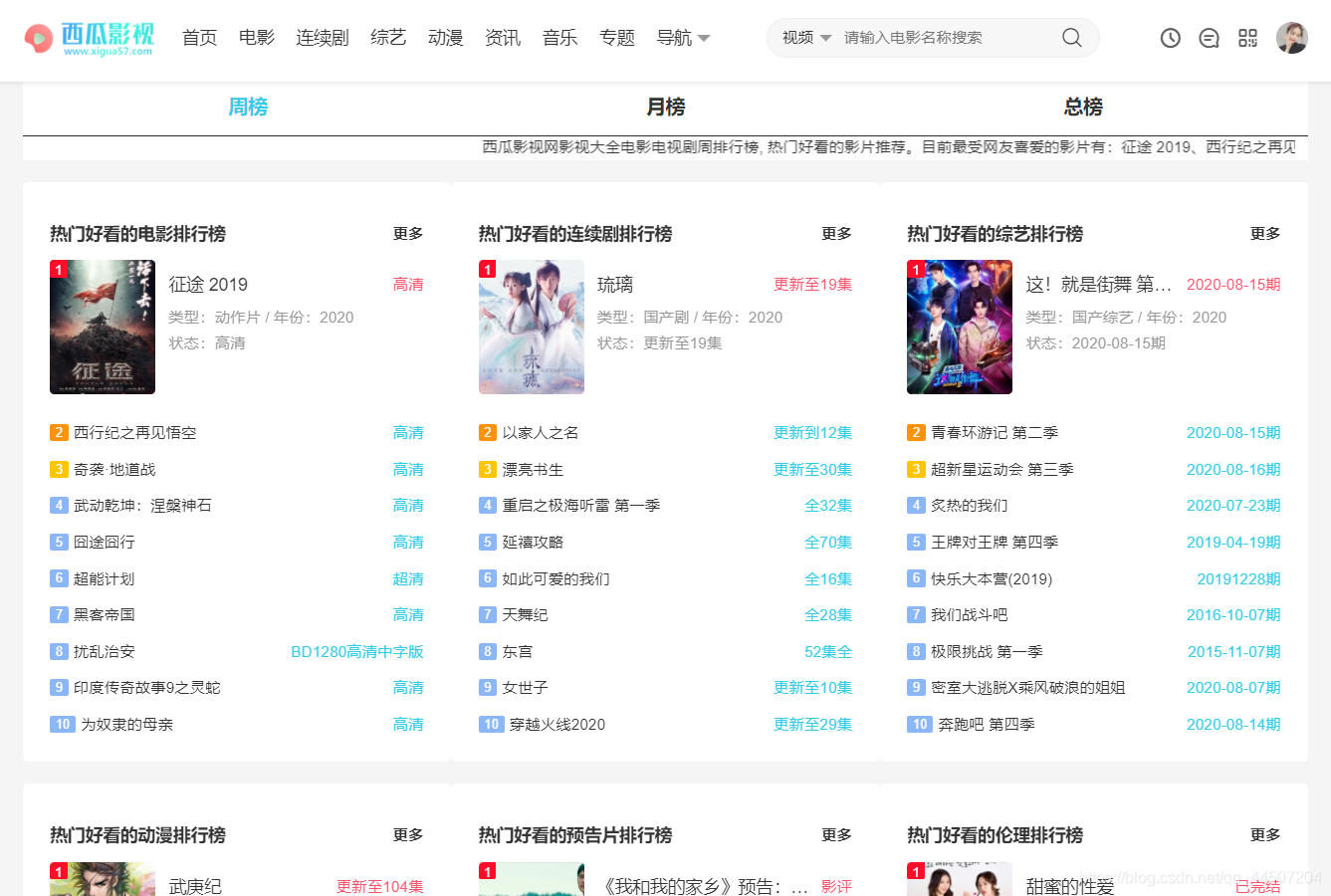The image size is (1331, 896).
Task: Open the user avatar profile
Action: [1291, 38]
